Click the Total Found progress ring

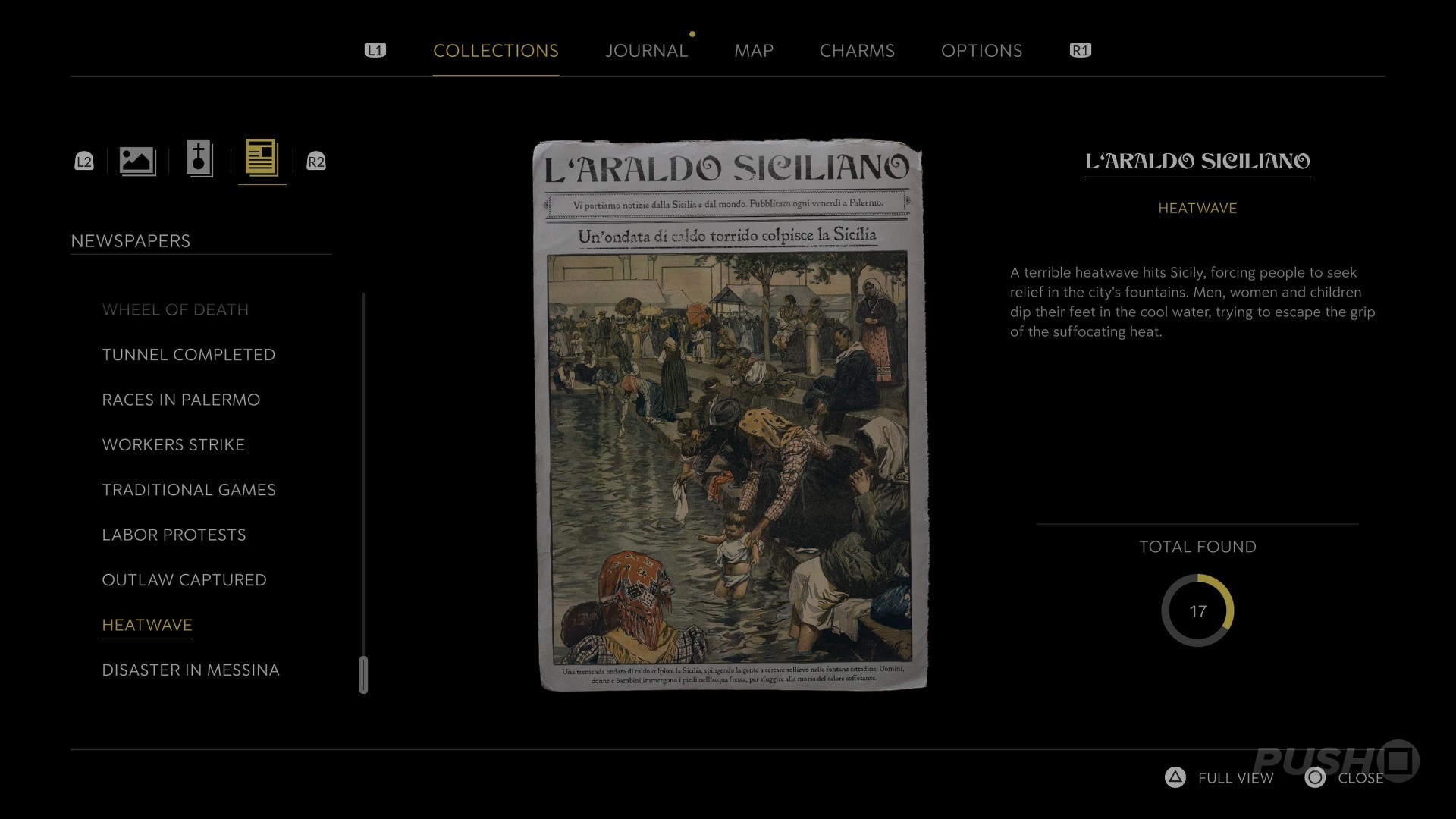[x=1197, y=611]
